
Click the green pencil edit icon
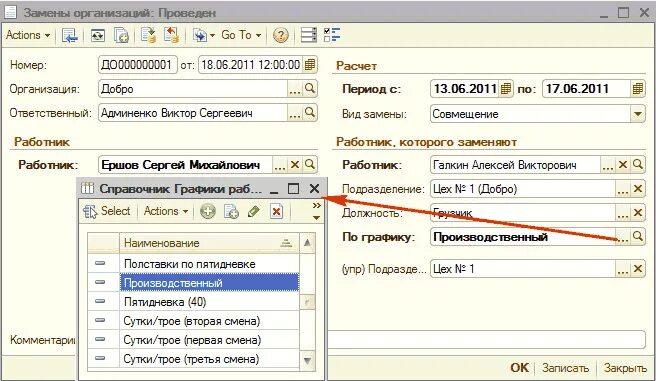pyautogui.click(x=254, y=212)
